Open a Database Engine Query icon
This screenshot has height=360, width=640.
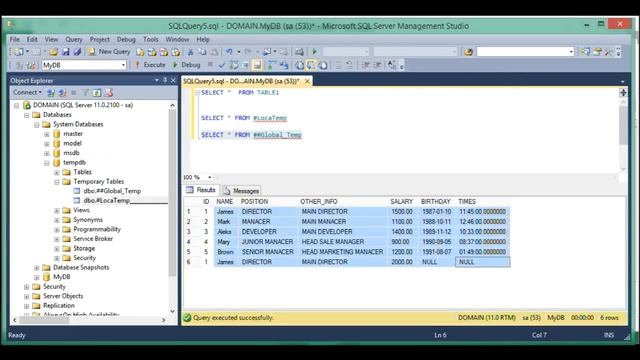tap(140, 52)
